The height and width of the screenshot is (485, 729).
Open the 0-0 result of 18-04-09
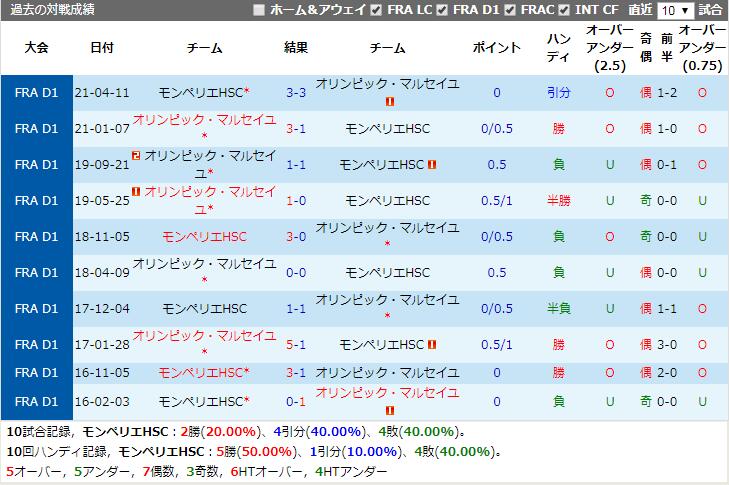pyautogui.click(x=296, y=272)
